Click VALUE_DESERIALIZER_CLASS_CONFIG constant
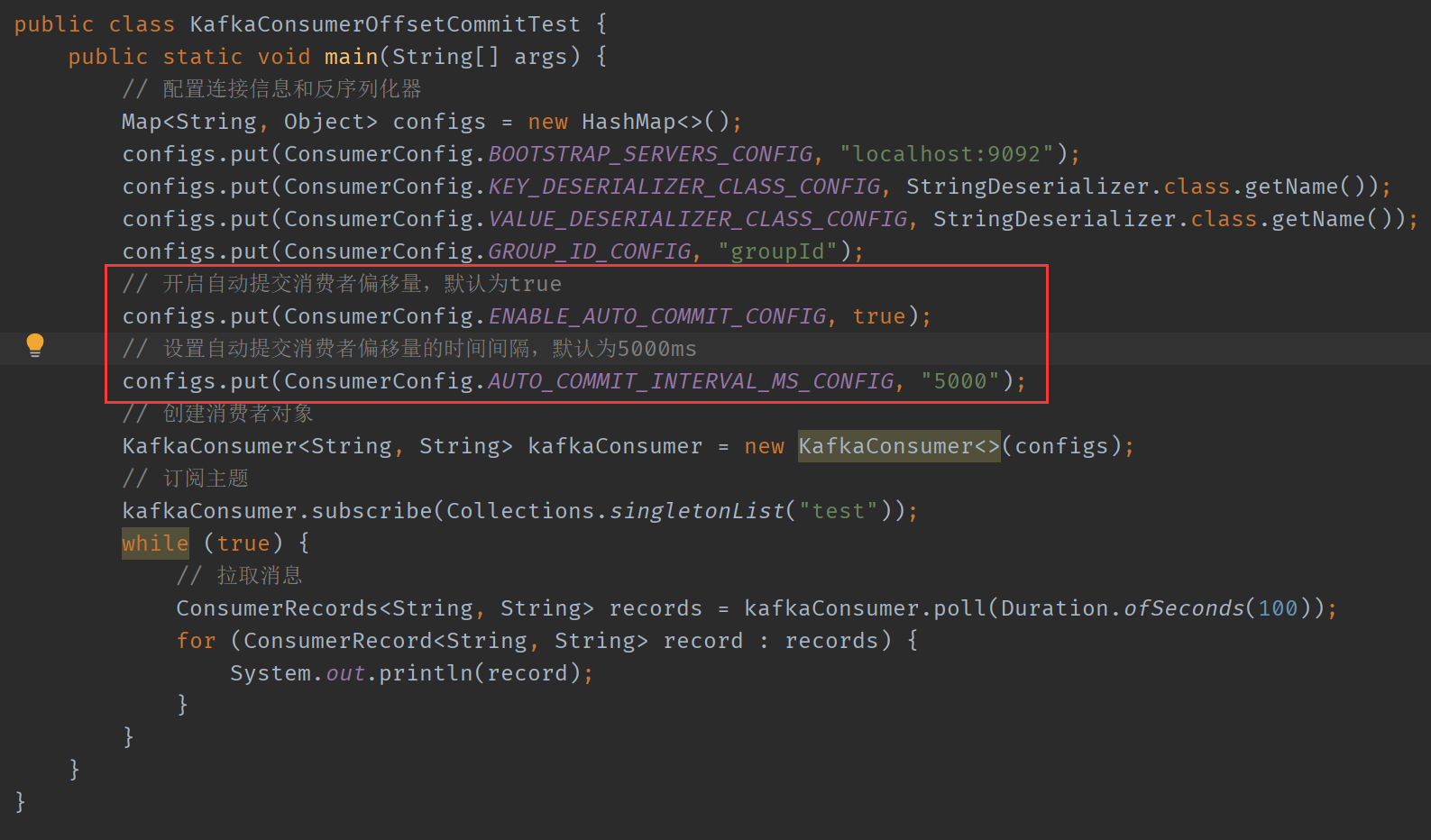 (698, 219)
